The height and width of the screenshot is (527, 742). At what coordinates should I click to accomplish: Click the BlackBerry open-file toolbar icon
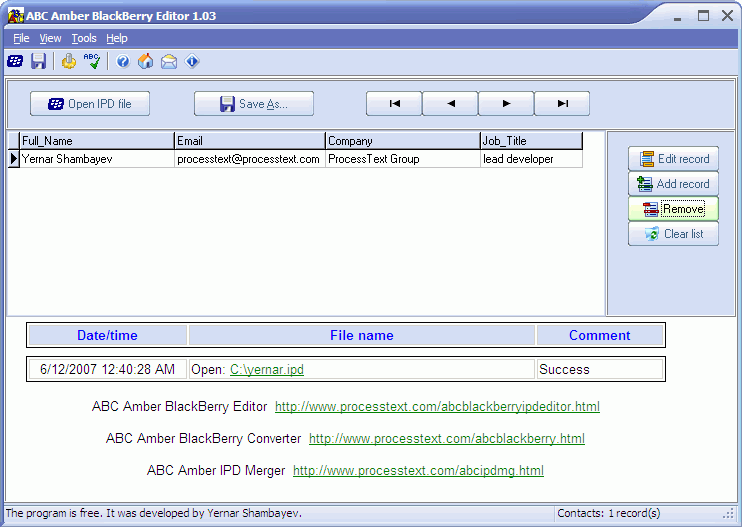(15, 61)
